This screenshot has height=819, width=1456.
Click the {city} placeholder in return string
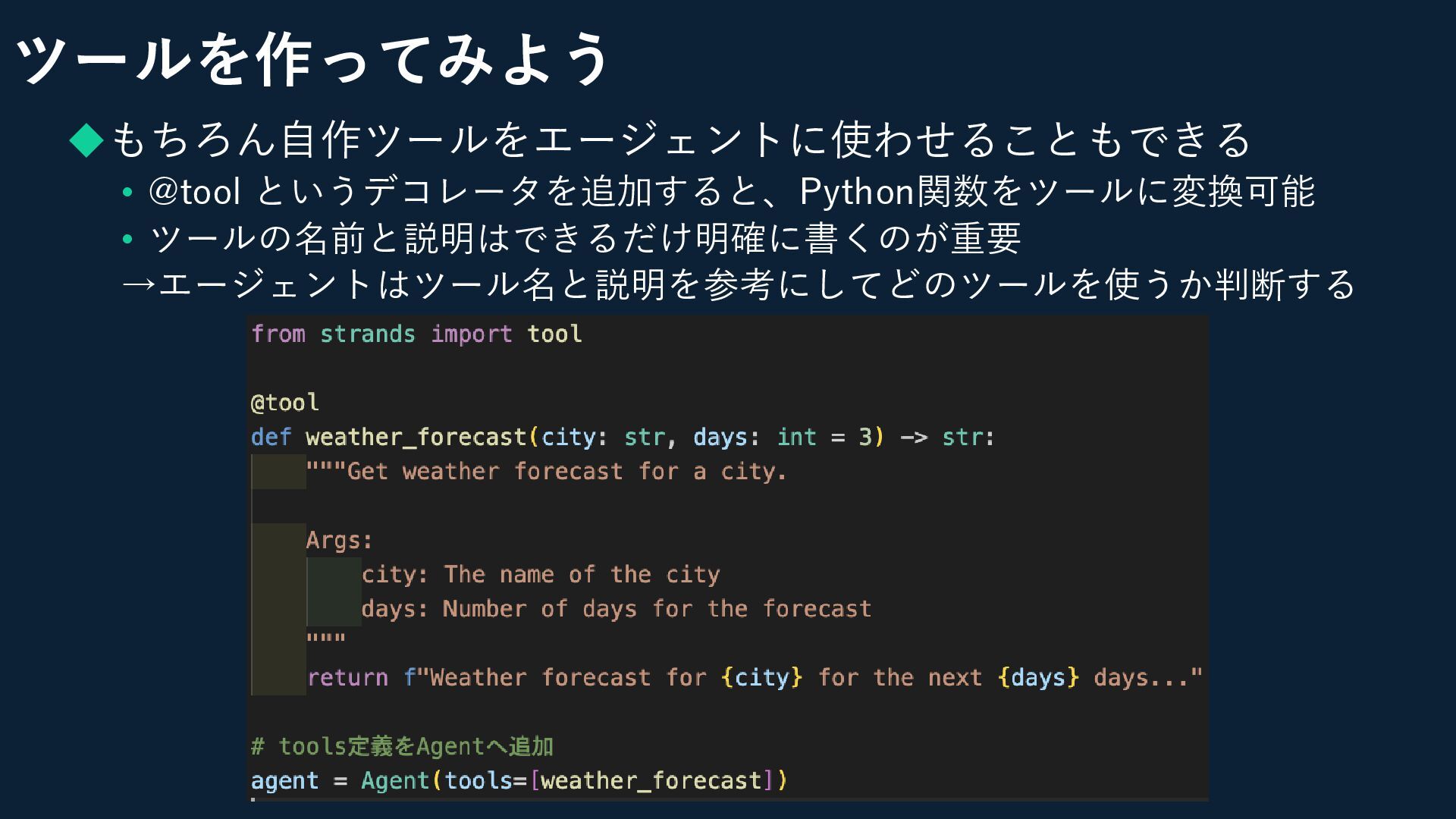[x=762, y=677]
